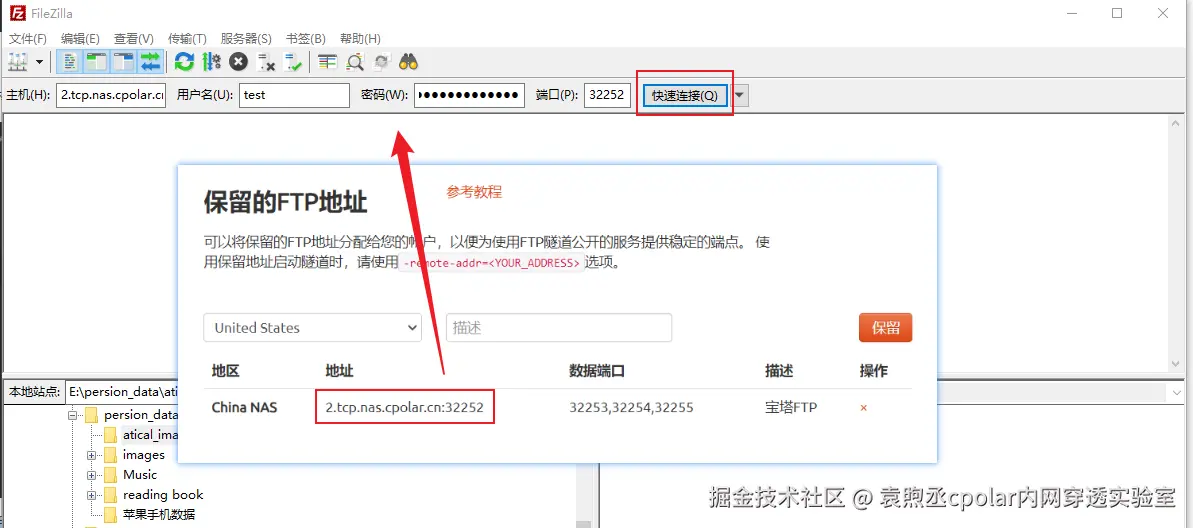Maximize the FileZilla window
The image size is (1193, 528).
[x=1117, y=13]
